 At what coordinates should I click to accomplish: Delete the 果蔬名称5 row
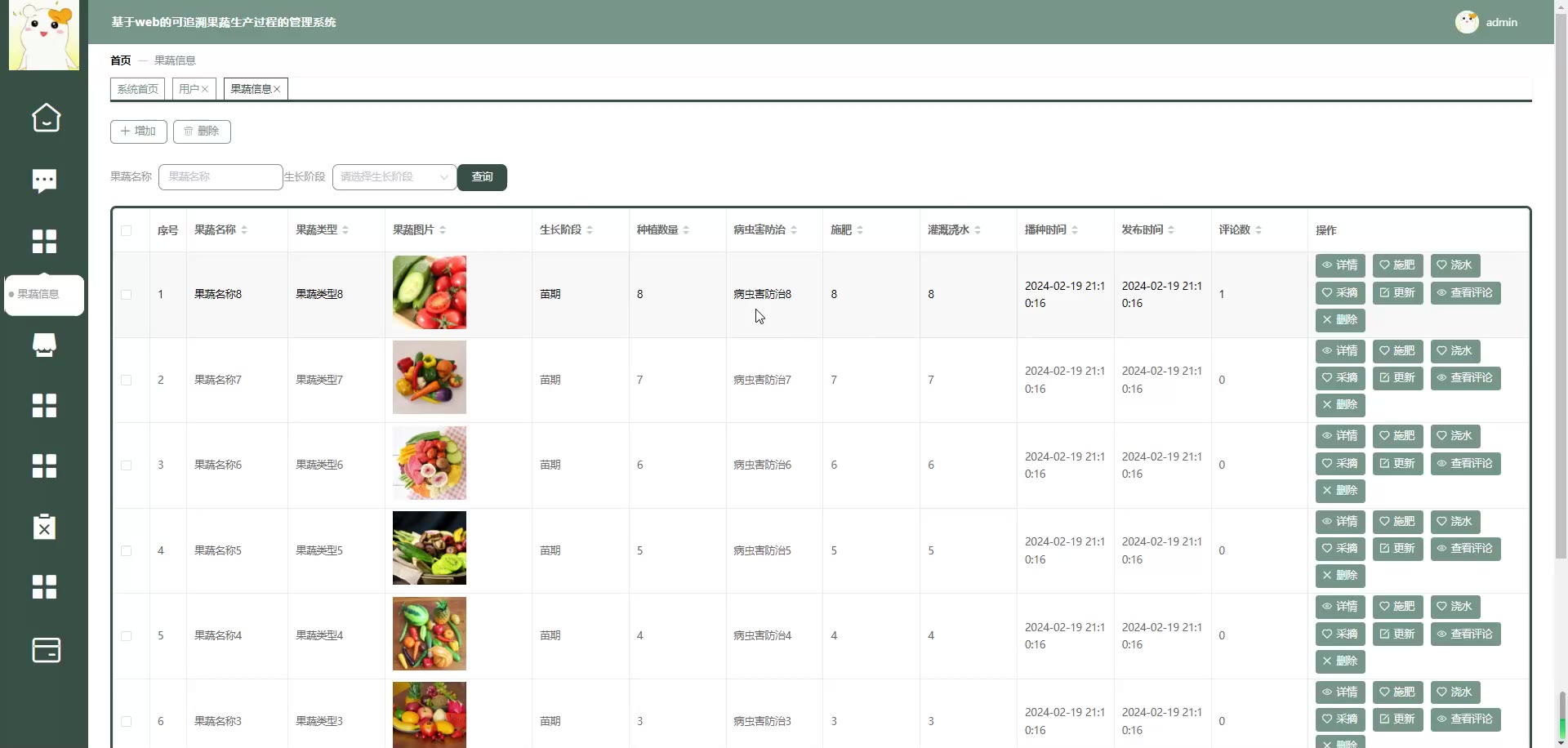pos(1340,576)
